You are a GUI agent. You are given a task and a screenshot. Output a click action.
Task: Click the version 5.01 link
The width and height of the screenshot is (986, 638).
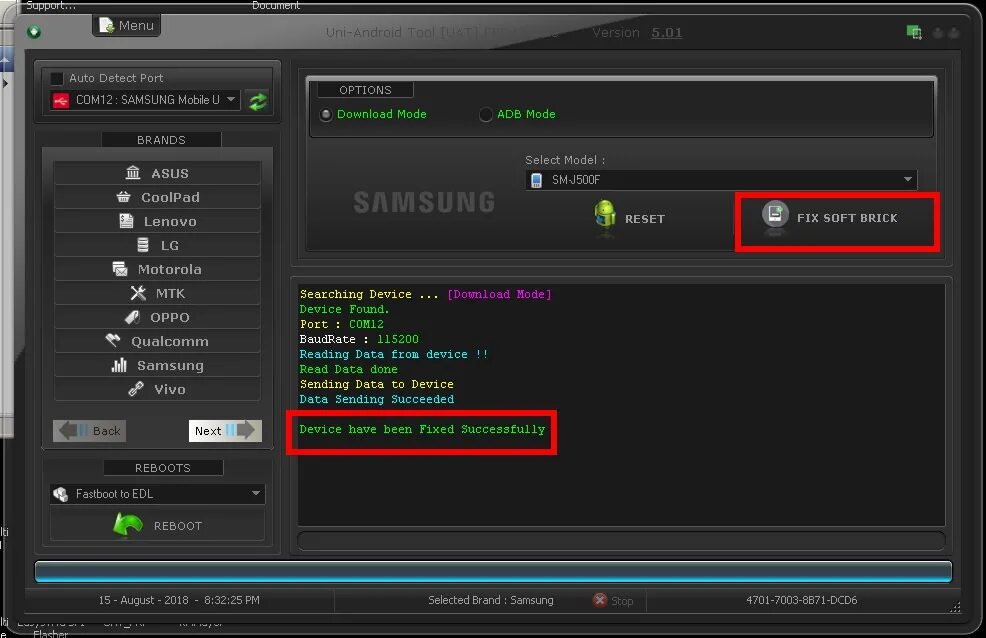667,33
